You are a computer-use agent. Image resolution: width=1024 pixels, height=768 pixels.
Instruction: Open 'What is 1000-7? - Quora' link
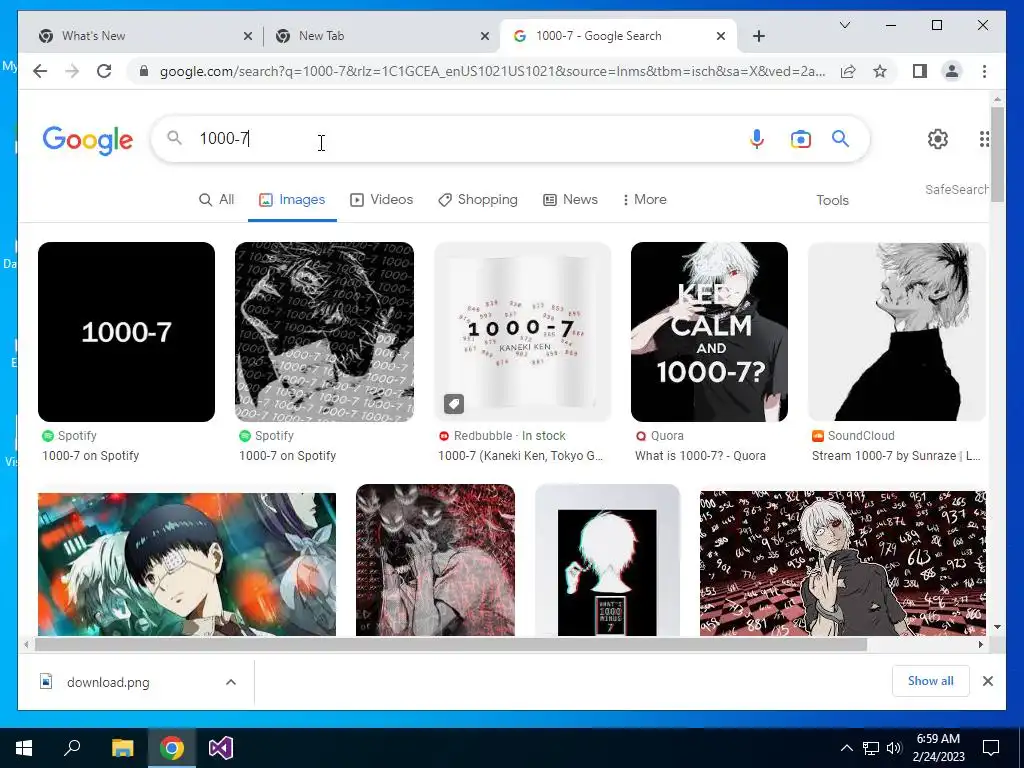[700, 456]
